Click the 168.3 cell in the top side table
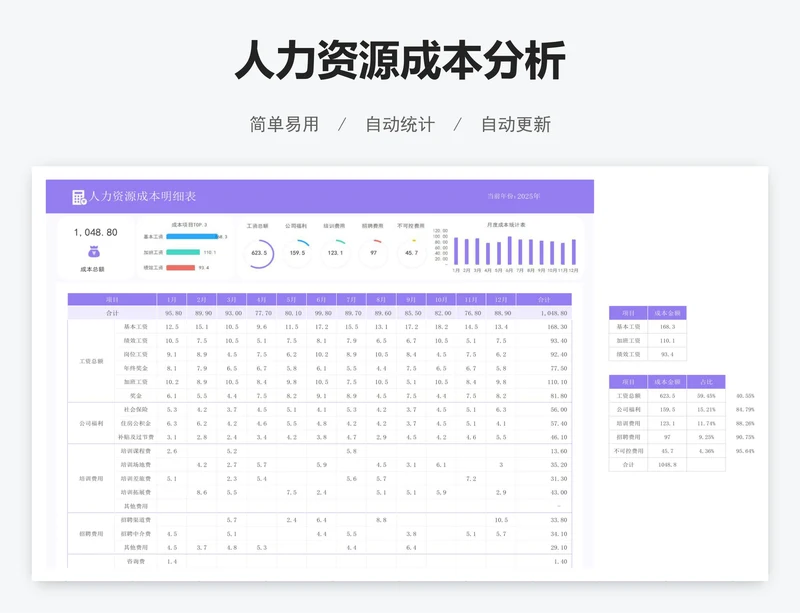Screen dimensions: 800x613 click(x=667, y=327)
